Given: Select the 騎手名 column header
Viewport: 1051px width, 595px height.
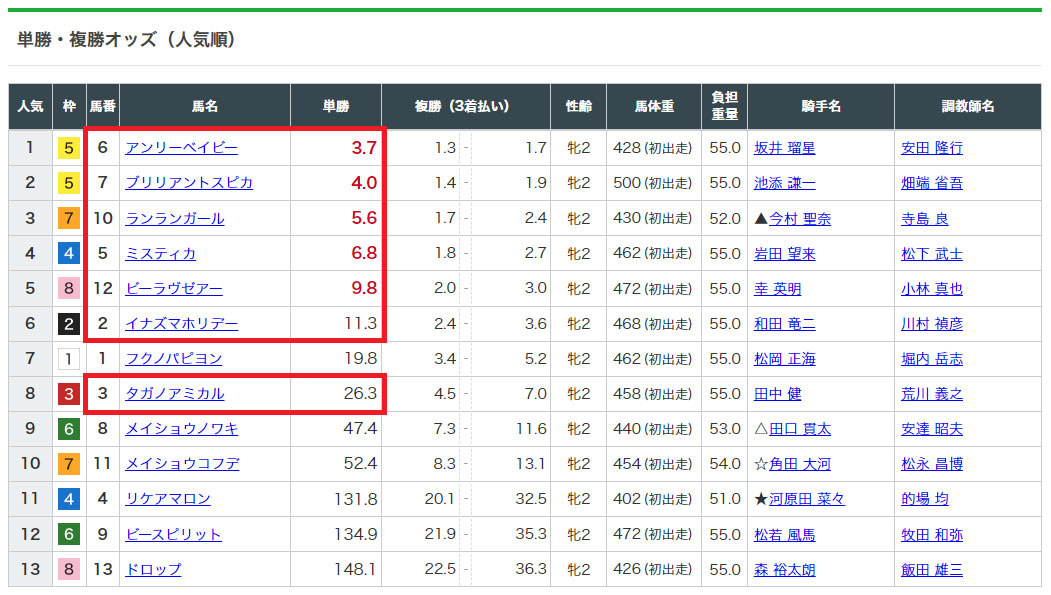Looking at the screenshot, I should tap(820, 106).
